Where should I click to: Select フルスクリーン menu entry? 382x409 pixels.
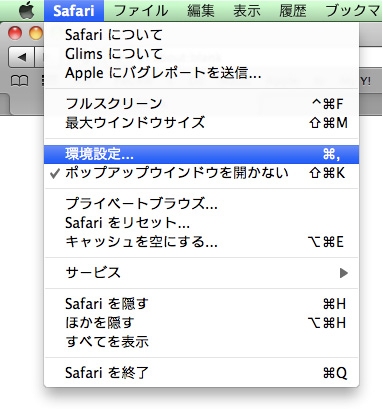point(201,104)
